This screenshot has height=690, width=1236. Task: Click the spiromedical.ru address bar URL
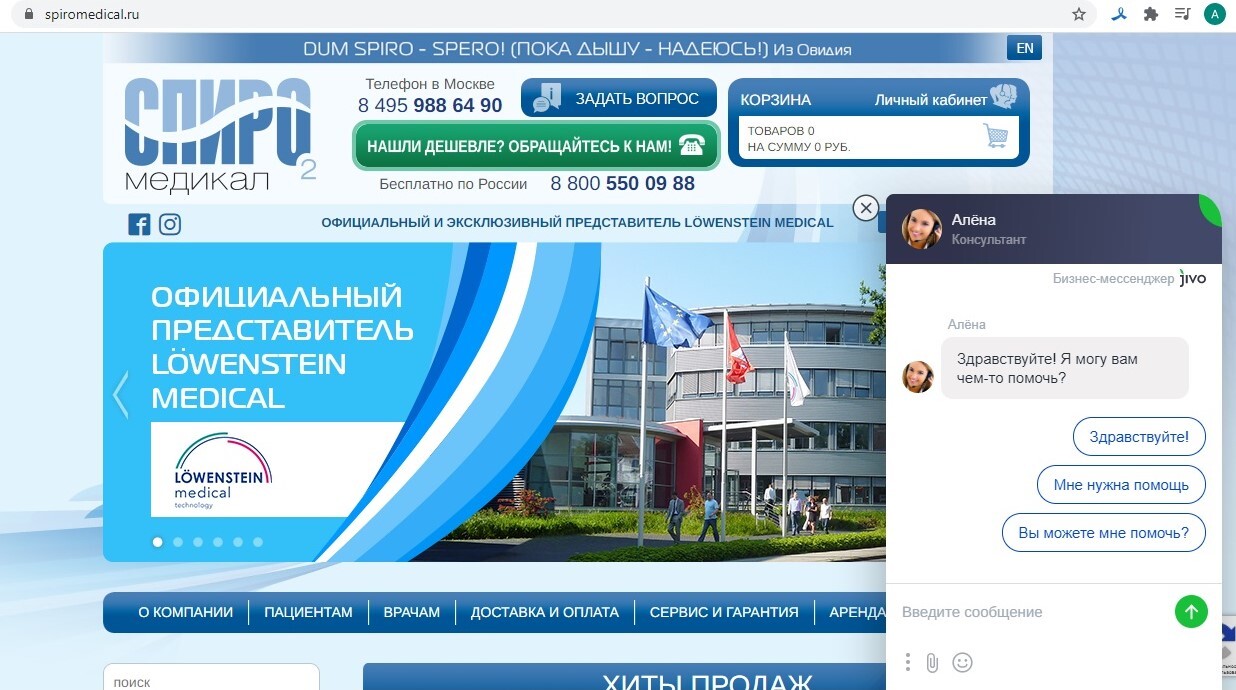pos(92,14)
